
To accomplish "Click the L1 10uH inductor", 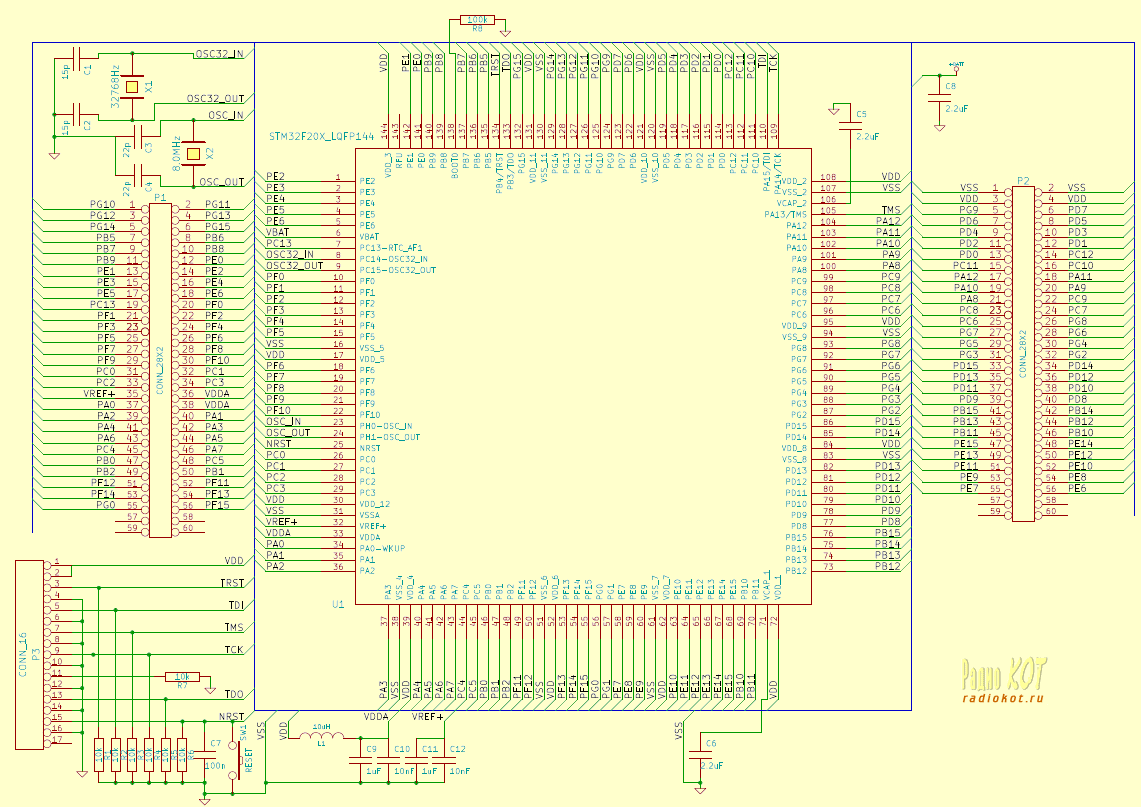I will [319, 735].
